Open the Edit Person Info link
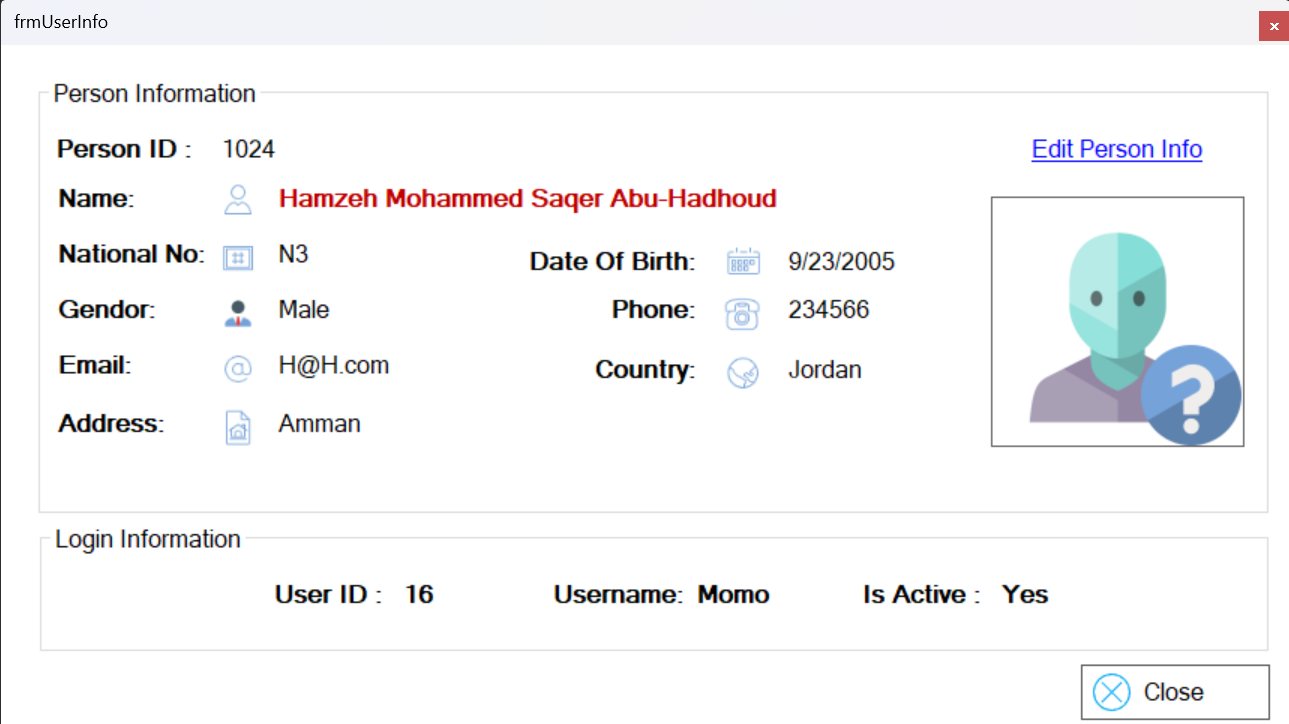Screen dimensions: 1289x724 [x=1117, y=149]
